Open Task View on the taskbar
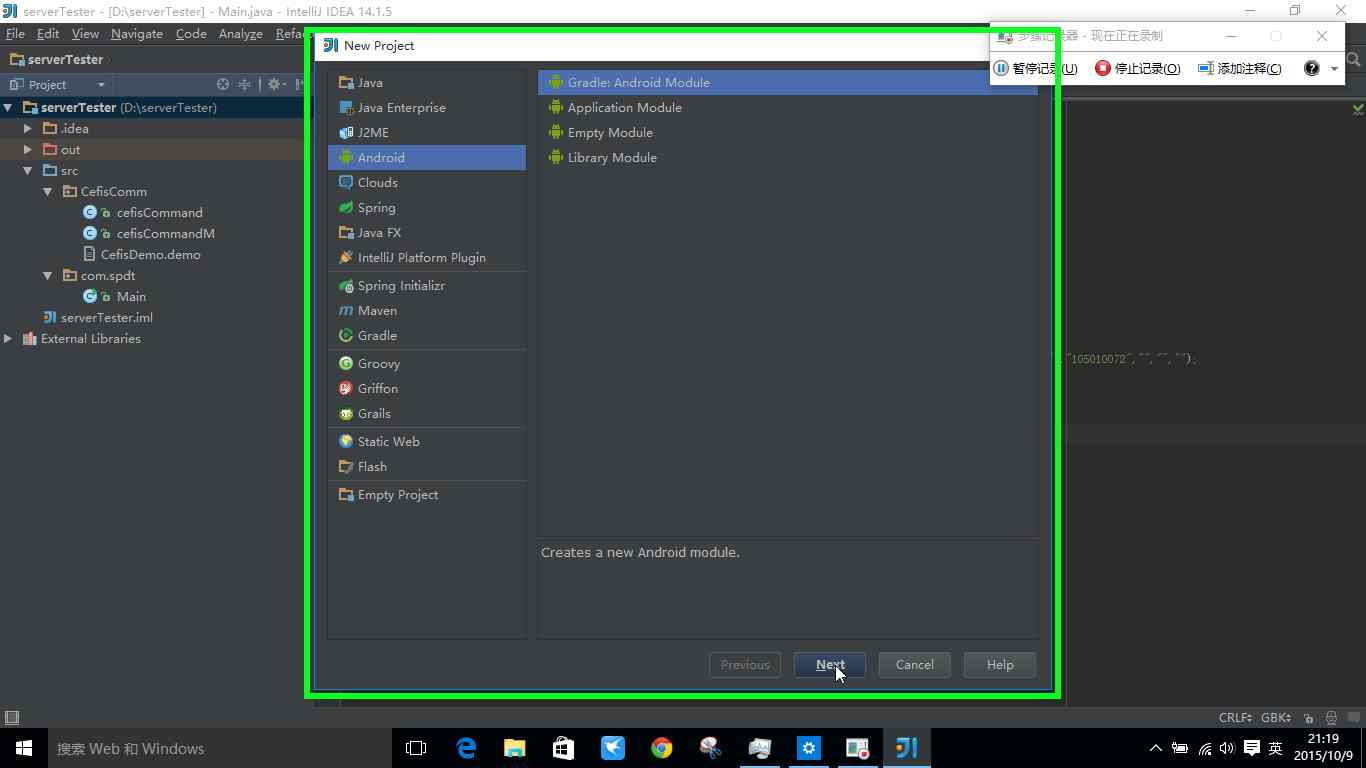This screenshot has height=768, width=1366. click(416, 748)
